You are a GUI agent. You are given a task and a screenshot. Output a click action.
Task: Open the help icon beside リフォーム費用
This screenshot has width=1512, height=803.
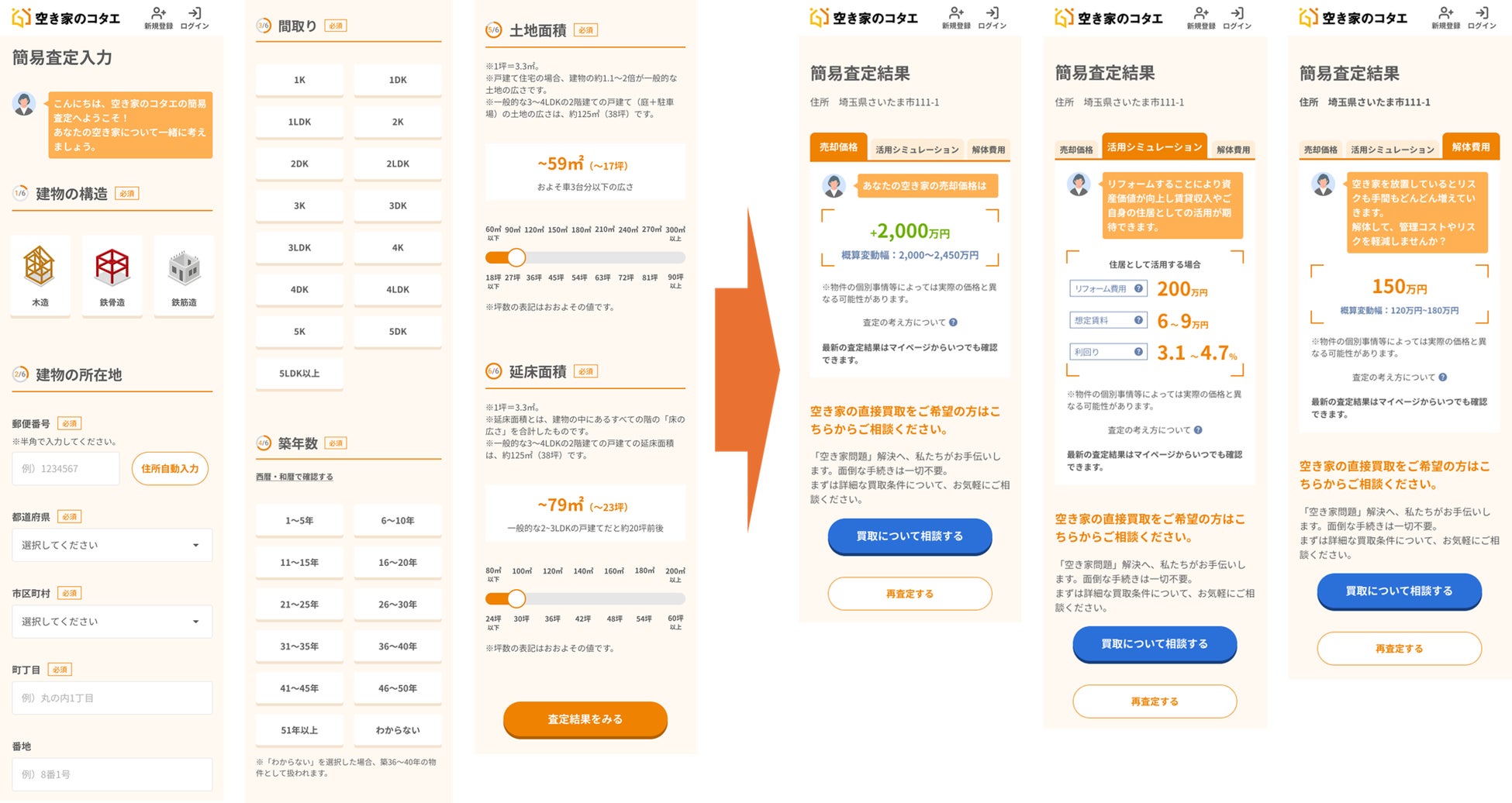(x=1138, y=288)
